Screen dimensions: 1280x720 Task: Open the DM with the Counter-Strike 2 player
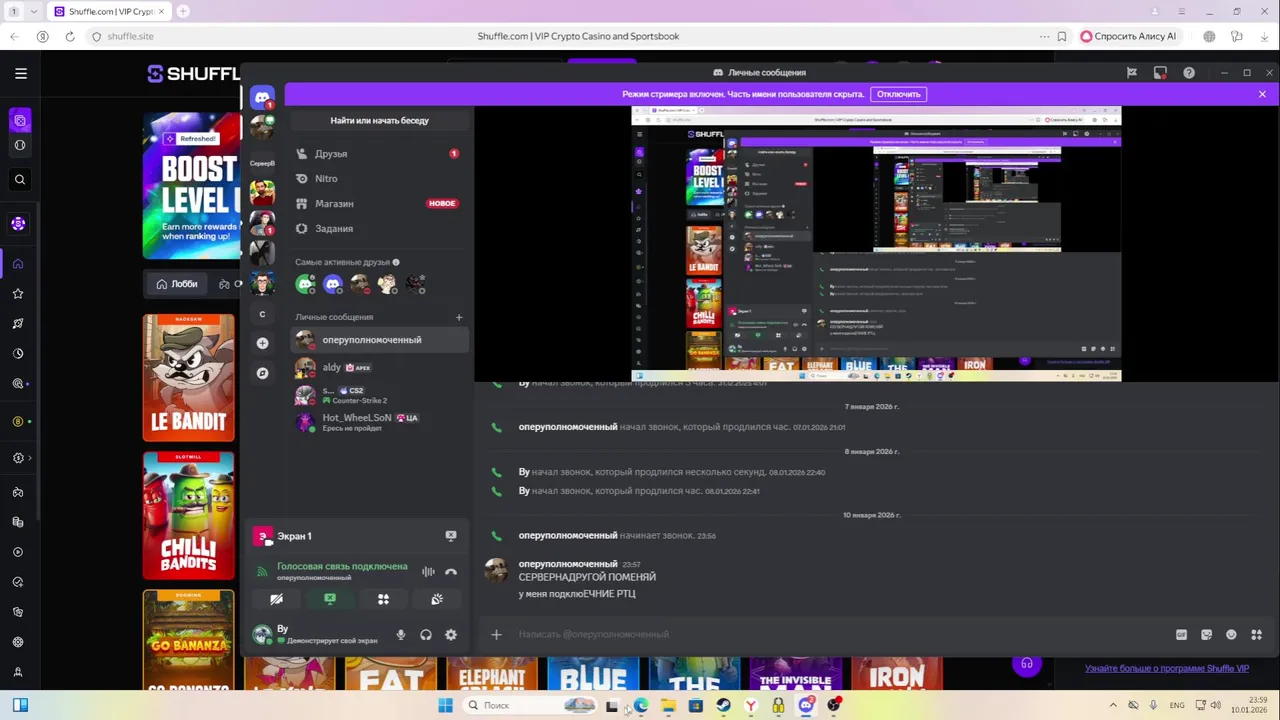(380, 395)
